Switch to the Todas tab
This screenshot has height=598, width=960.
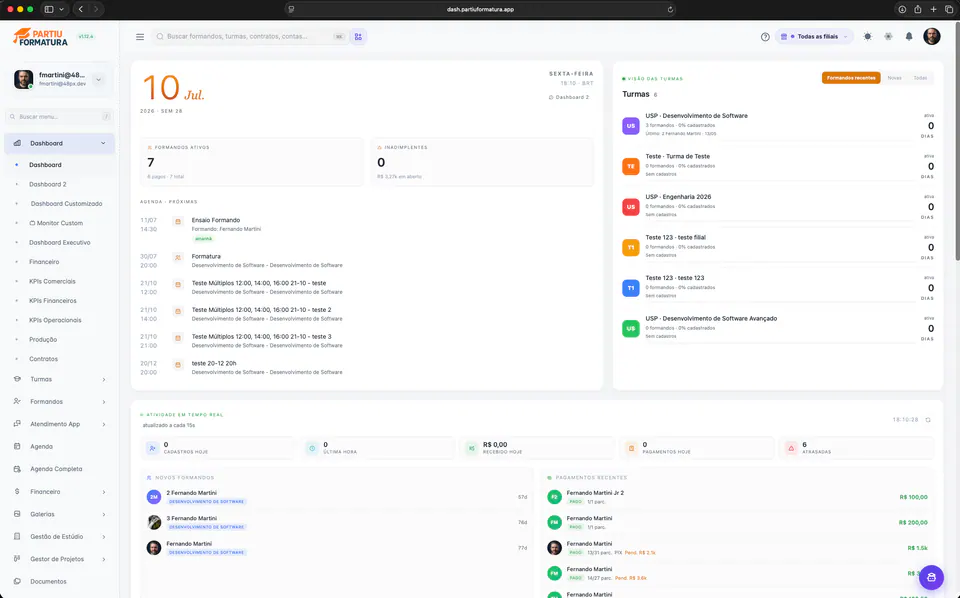click(920, 78)
